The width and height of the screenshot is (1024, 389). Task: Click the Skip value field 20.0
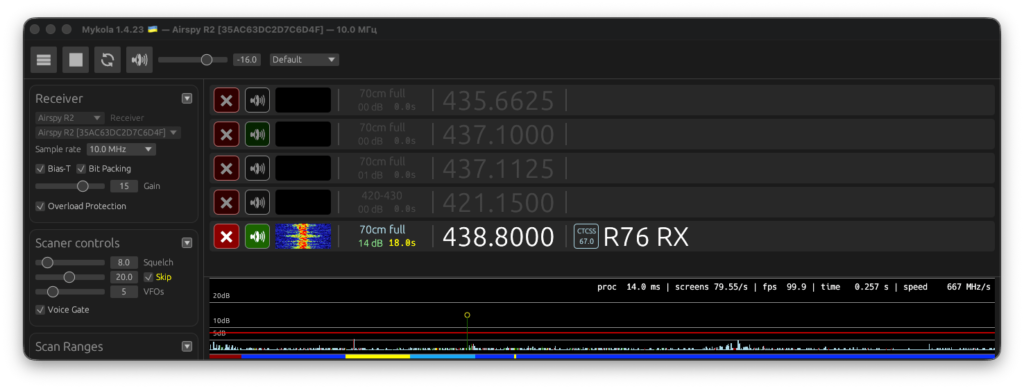[124, 277]
